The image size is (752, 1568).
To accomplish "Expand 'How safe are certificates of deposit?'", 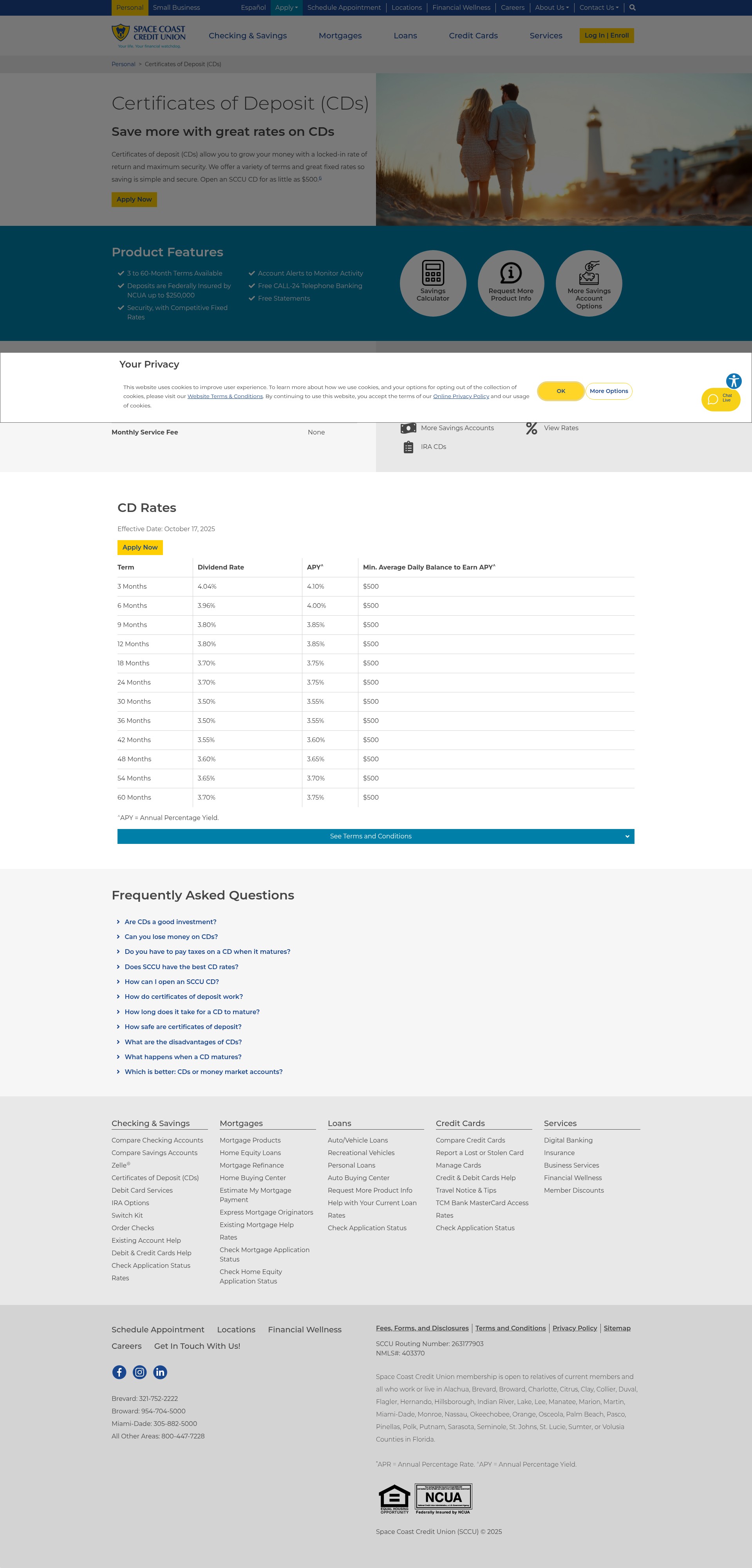I will (183, 1027).
